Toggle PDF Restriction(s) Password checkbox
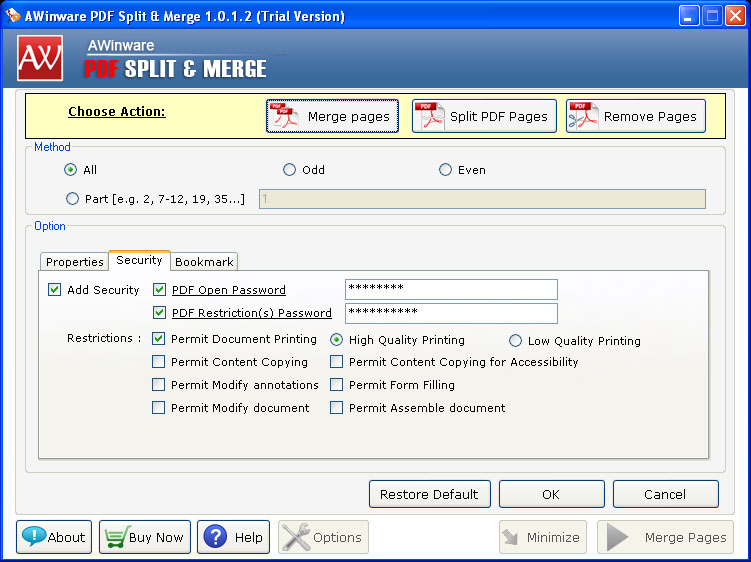751x562 pixels. 159,312
